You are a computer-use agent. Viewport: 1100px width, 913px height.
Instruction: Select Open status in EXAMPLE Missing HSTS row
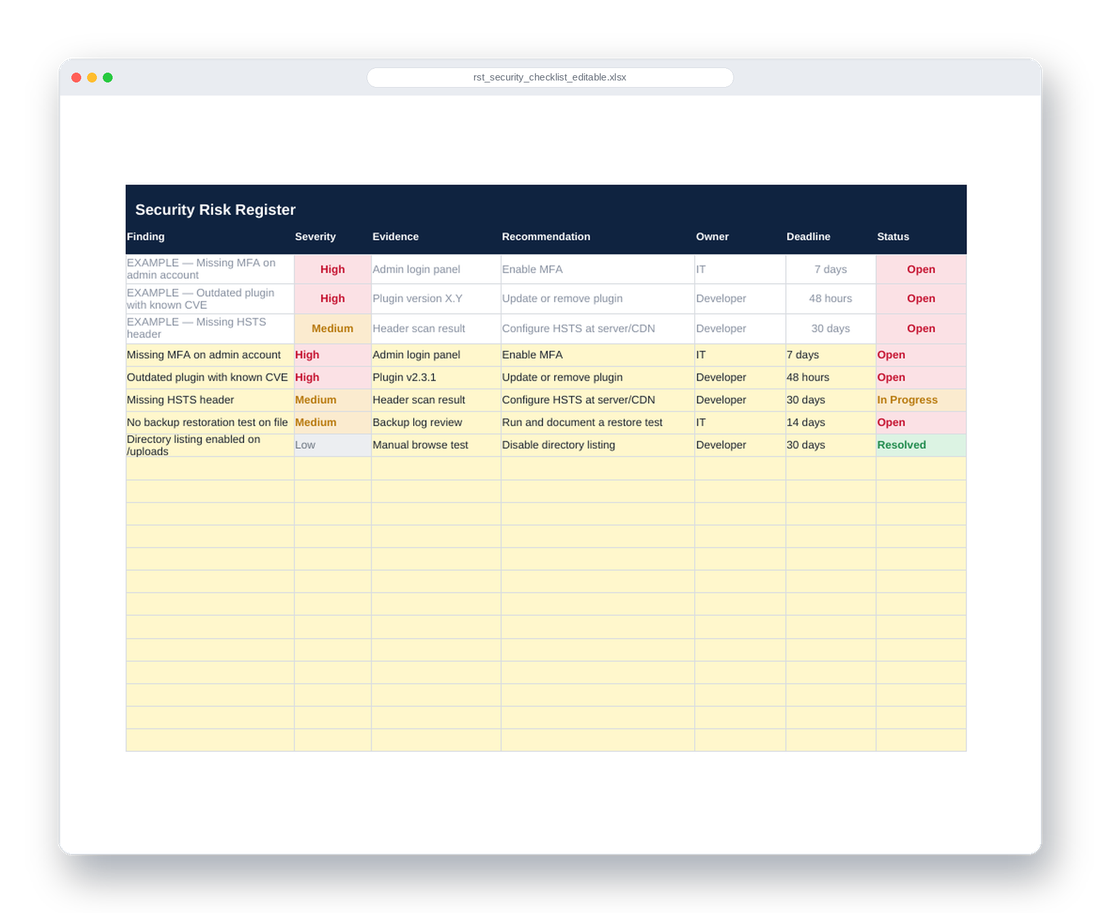point(921,328)
